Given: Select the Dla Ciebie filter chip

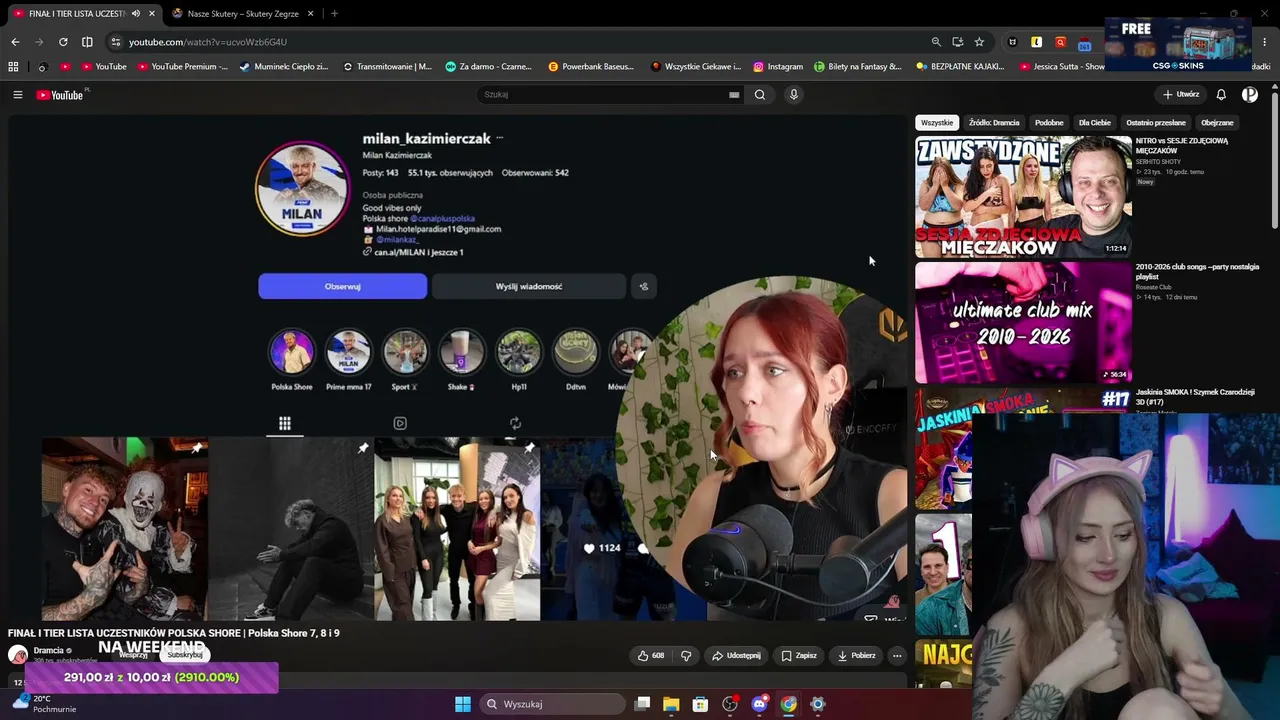Looking at the screenshot, I should click(x=1095, y=123).
